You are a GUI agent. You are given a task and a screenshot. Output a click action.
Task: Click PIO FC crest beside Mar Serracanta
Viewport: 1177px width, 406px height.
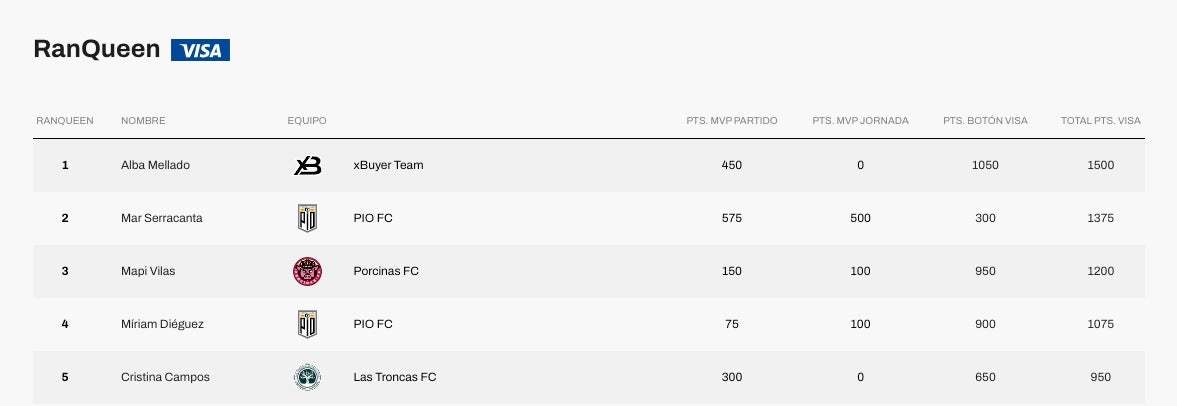coord(307,218)
